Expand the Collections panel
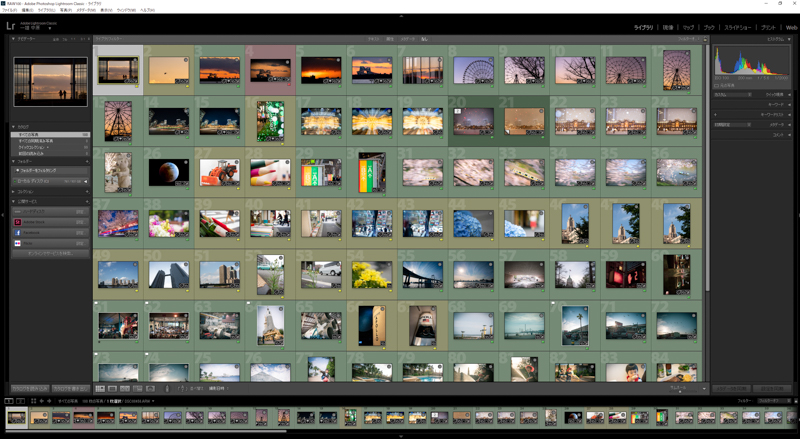 point(13,192)
